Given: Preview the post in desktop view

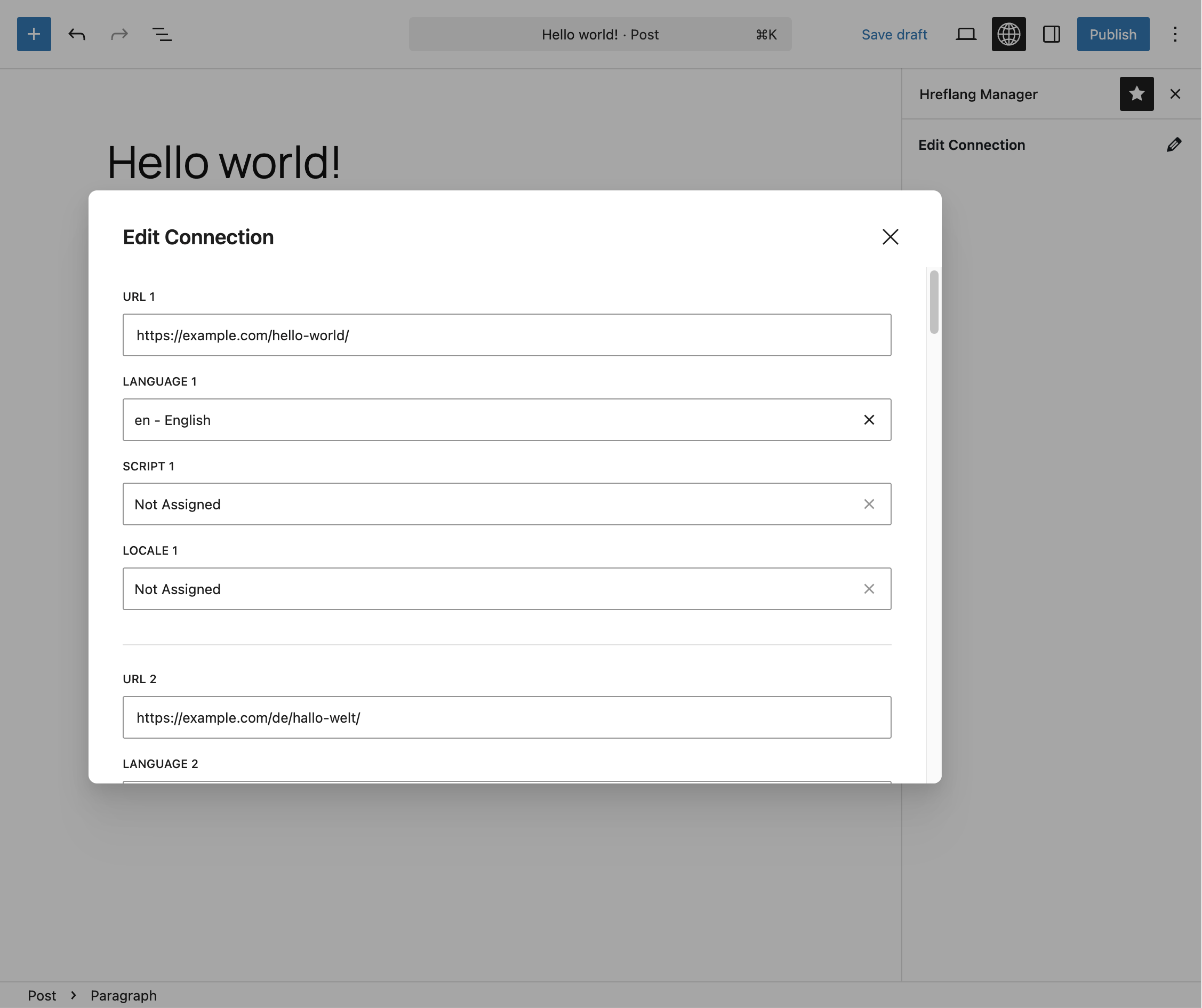Looking at the screenshot, I should [x=966, y=34].
